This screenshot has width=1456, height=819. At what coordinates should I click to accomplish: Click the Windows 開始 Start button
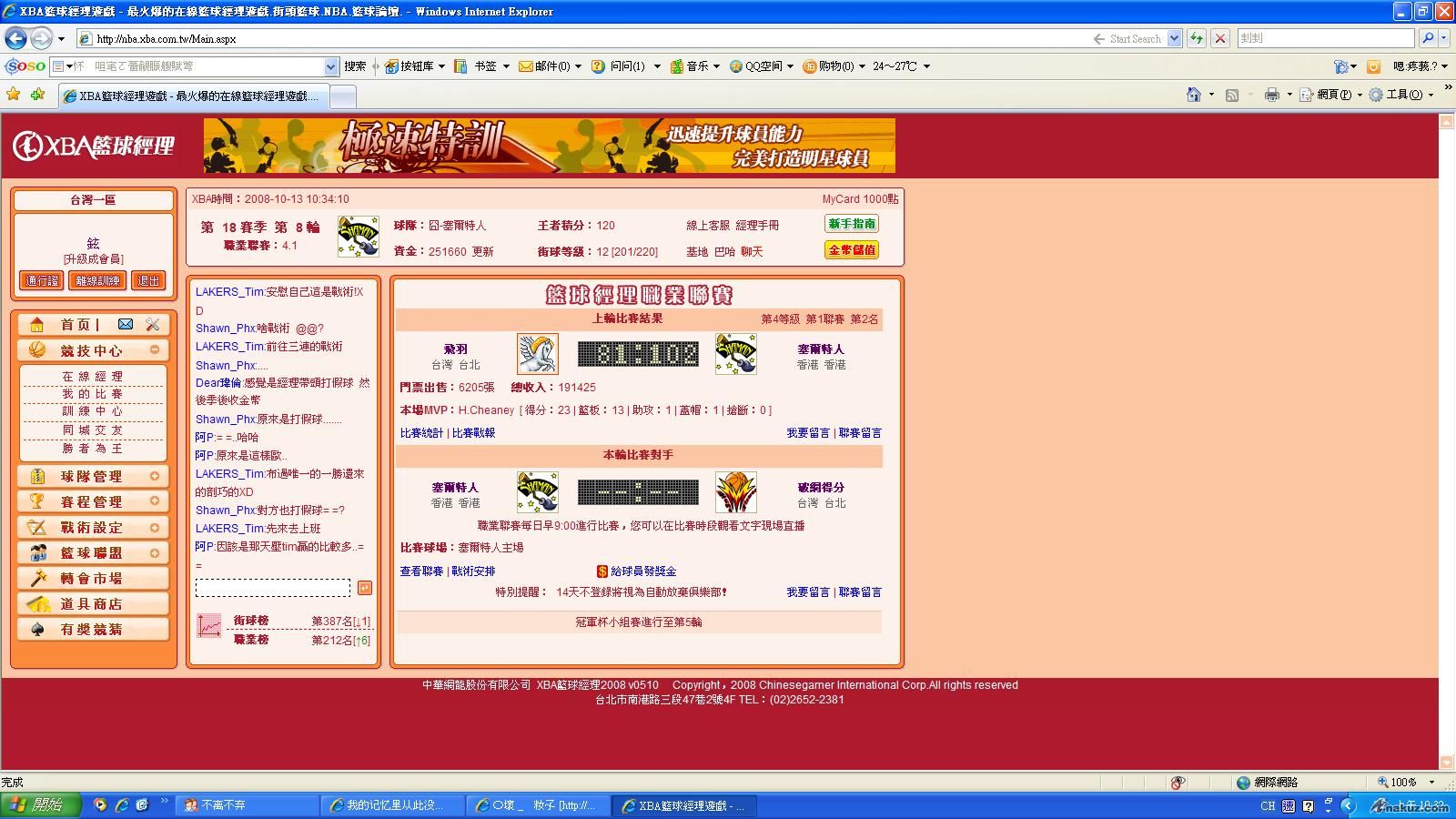pyautogui.click(x=41, y=805)
